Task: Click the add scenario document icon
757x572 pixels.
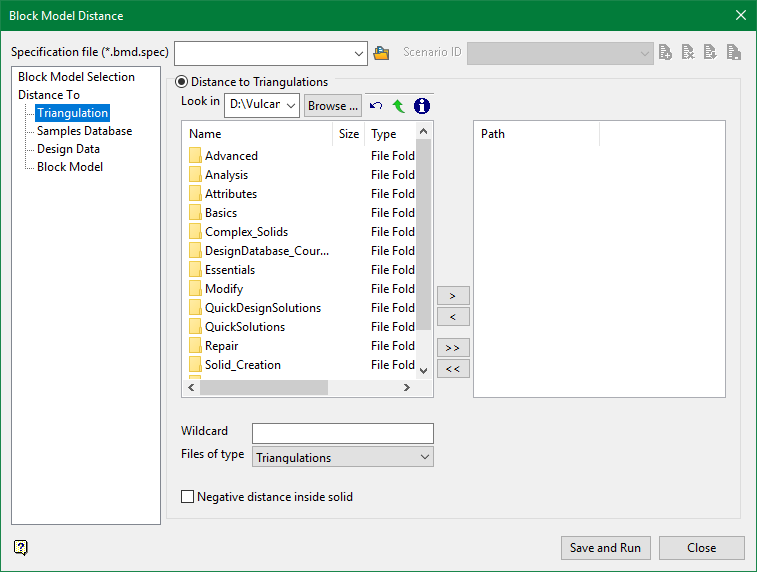Action: [x=665, y=53]
